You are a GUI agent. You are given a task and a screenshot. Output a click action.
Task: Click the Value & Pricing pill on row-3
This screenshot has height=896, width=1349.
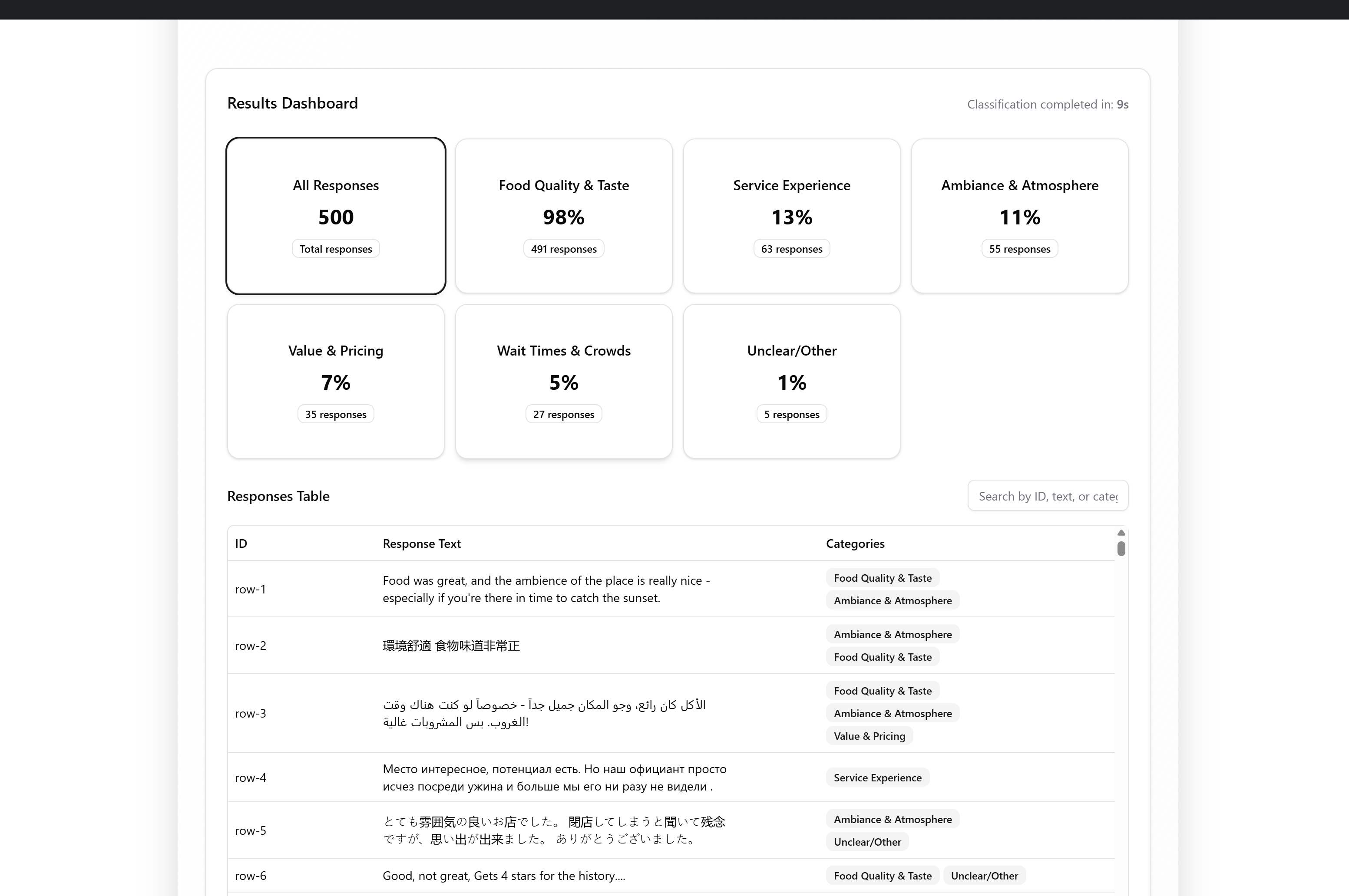tap(869, 736)
